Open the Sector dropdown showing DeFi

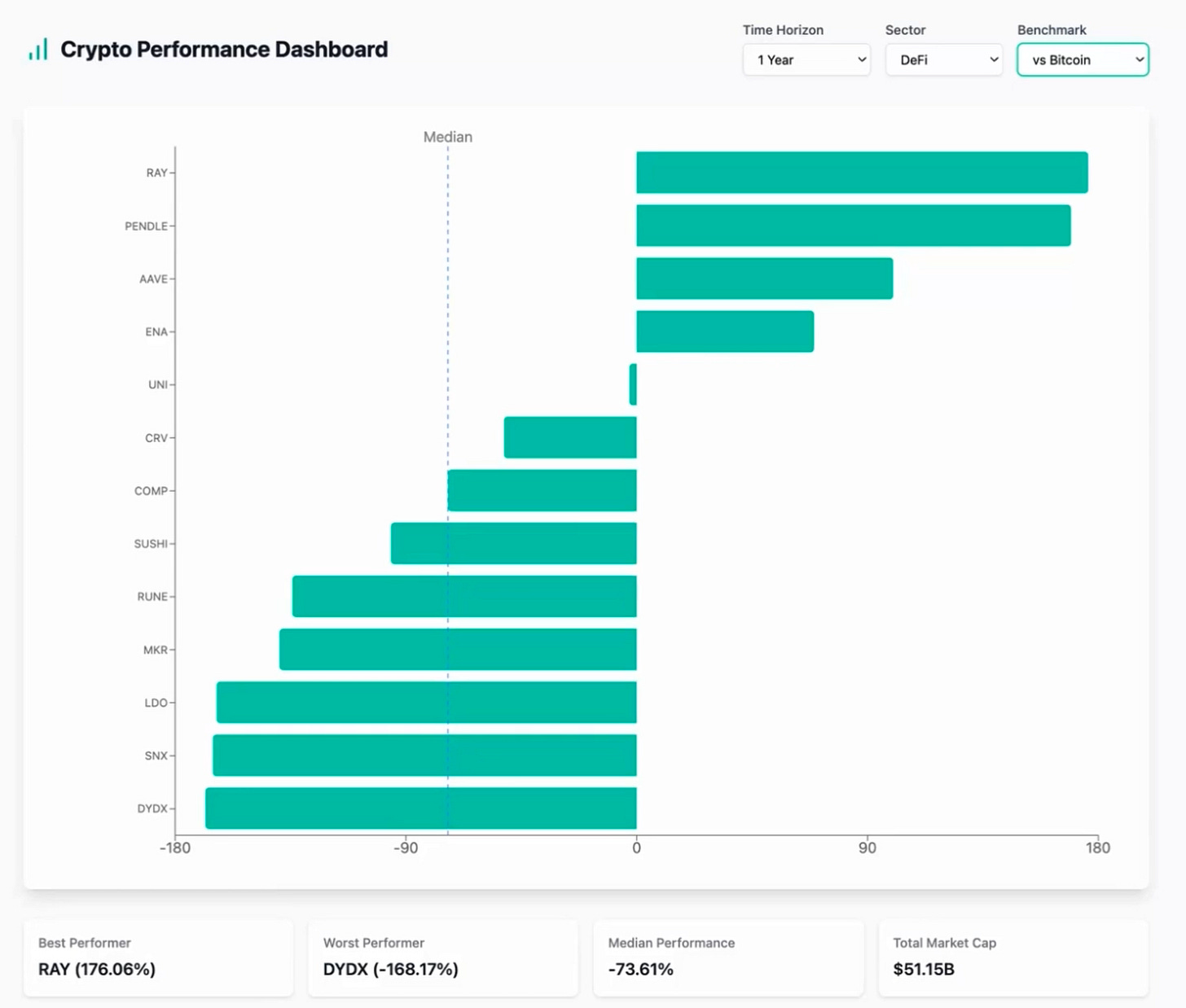click(x=944, y=59)
